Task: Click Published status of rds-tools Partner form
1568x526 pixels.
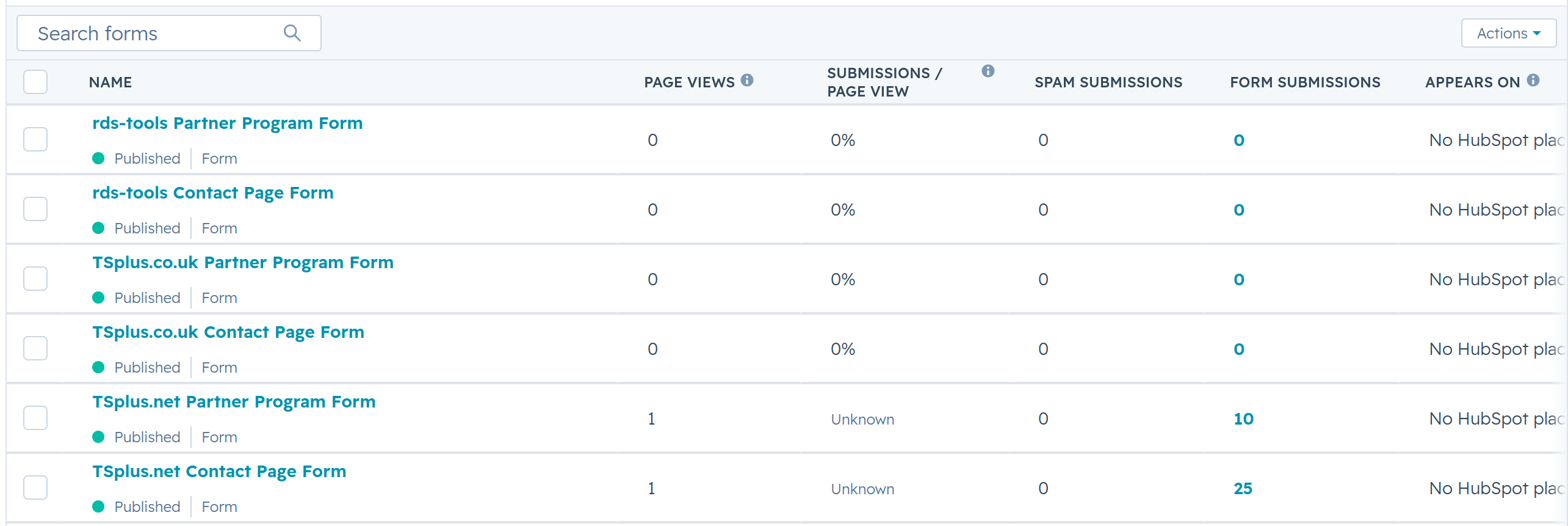Action: pos(147,159)
